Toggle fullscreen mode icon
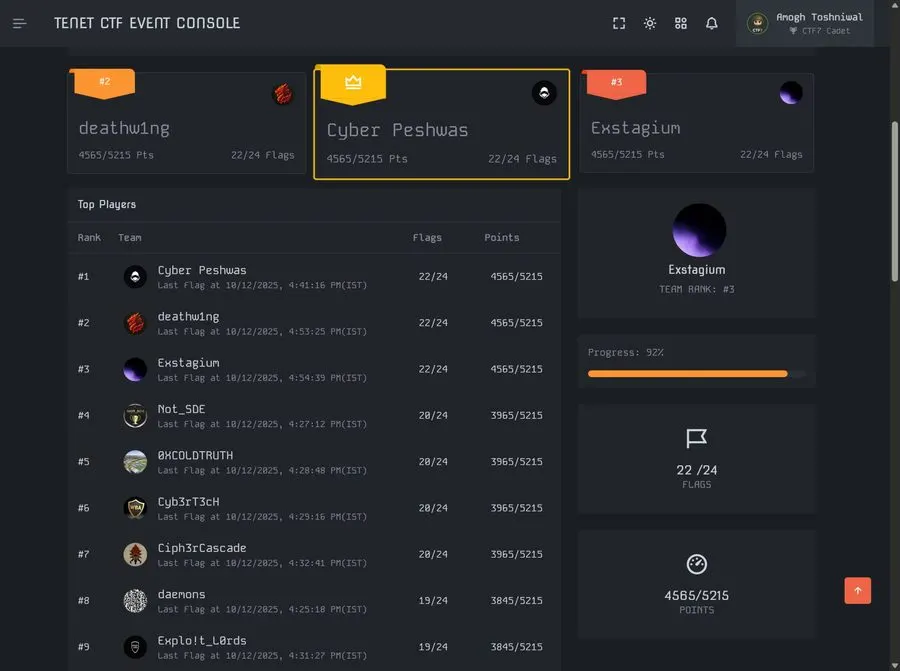The width and height of the screenshot is (900, 671). pyautogui.click(x=619, y=24)
